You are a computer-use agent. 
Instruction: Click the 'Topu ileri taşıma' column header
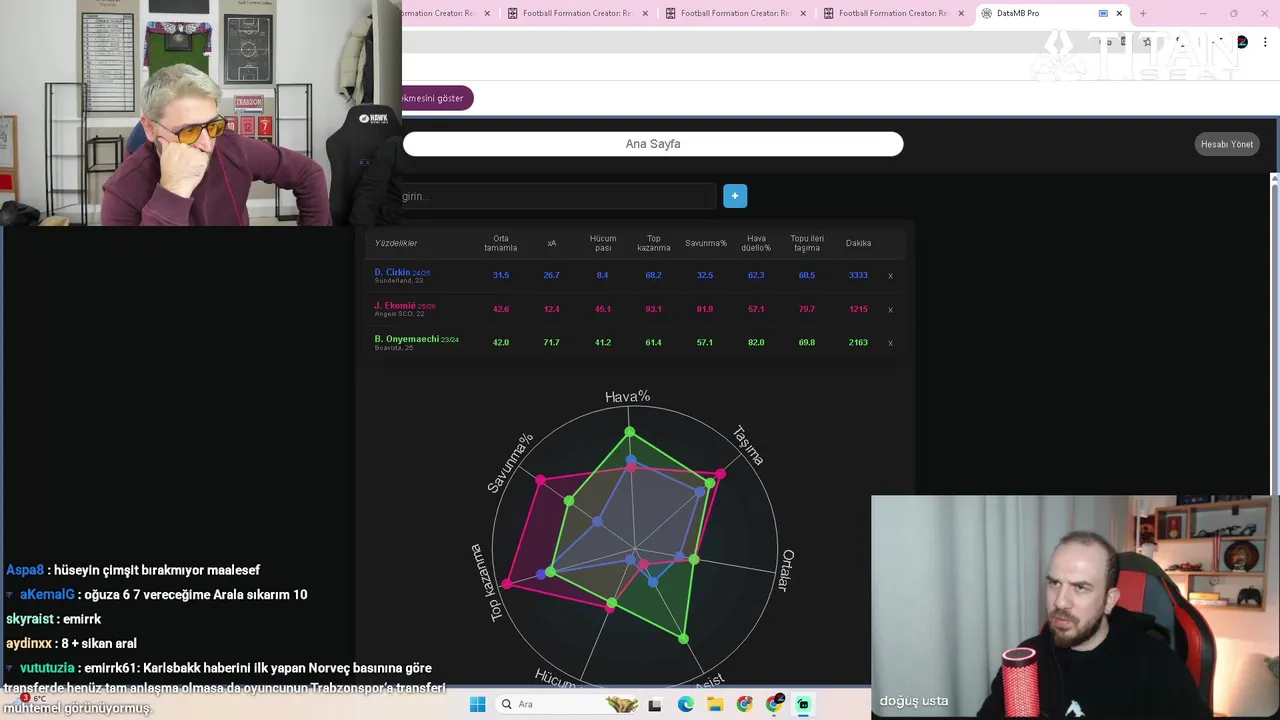807,243
